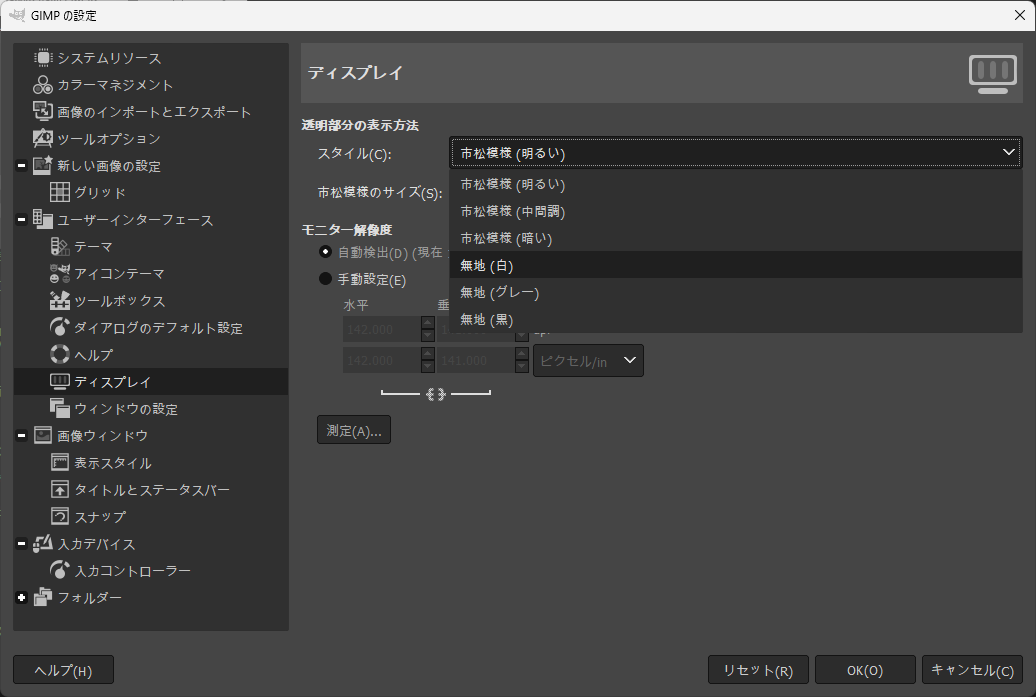Click the 入力デバイス icon
The image size is (1036, 697).
tap(43, 544)
